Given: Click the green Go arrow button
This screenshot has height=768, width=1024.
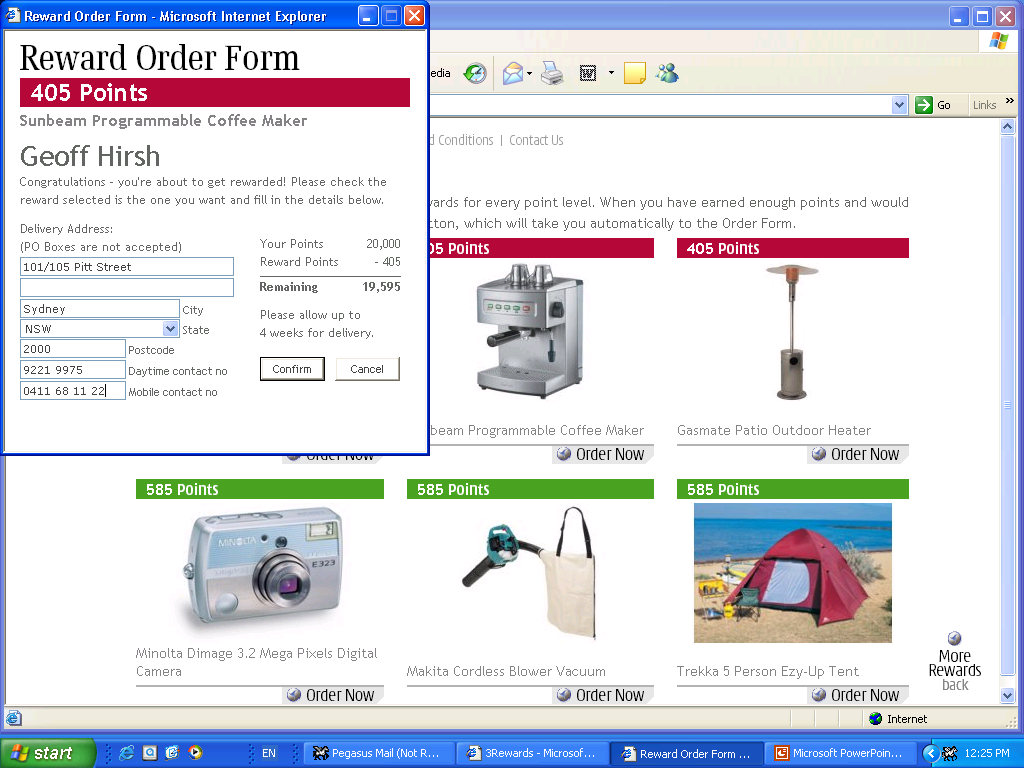Looking at the screenshot, I should [923, 104].
